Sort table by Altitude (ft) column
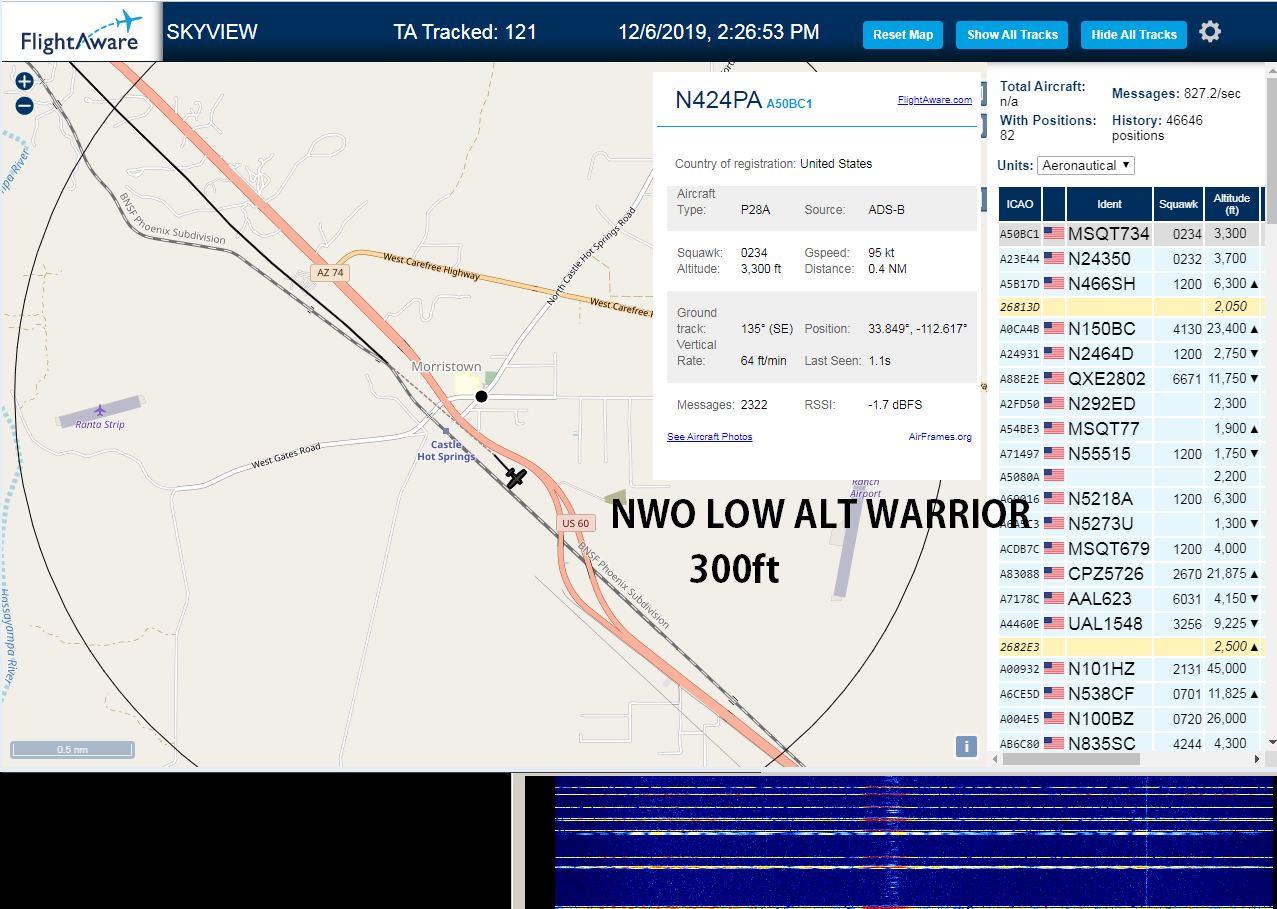Image resolution: width=1277 pixels, height=909 pixels. tap(1232, 204)
